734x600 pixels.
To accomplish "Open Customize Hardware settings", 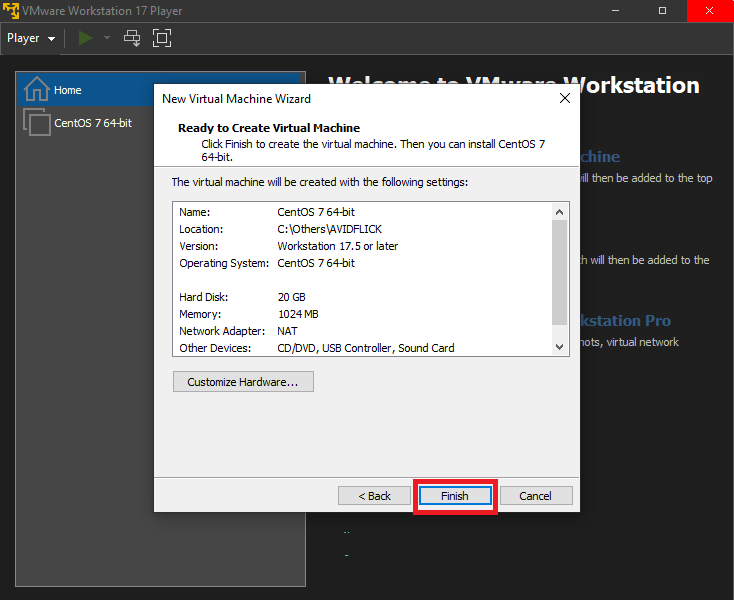I will (x=243, y=382).
